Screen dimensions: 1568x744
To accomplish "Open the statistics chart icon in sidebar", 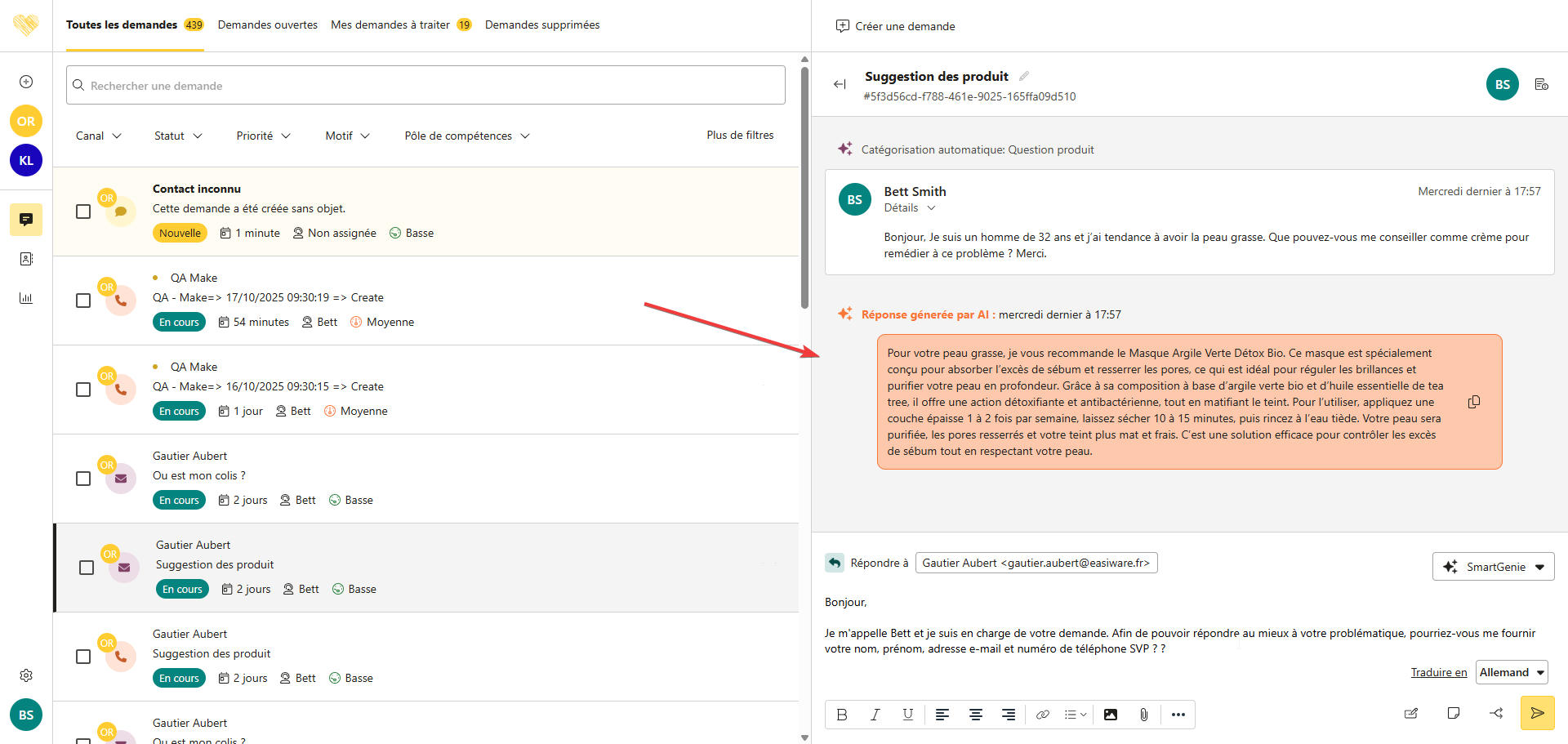I will tap(26, 298).
